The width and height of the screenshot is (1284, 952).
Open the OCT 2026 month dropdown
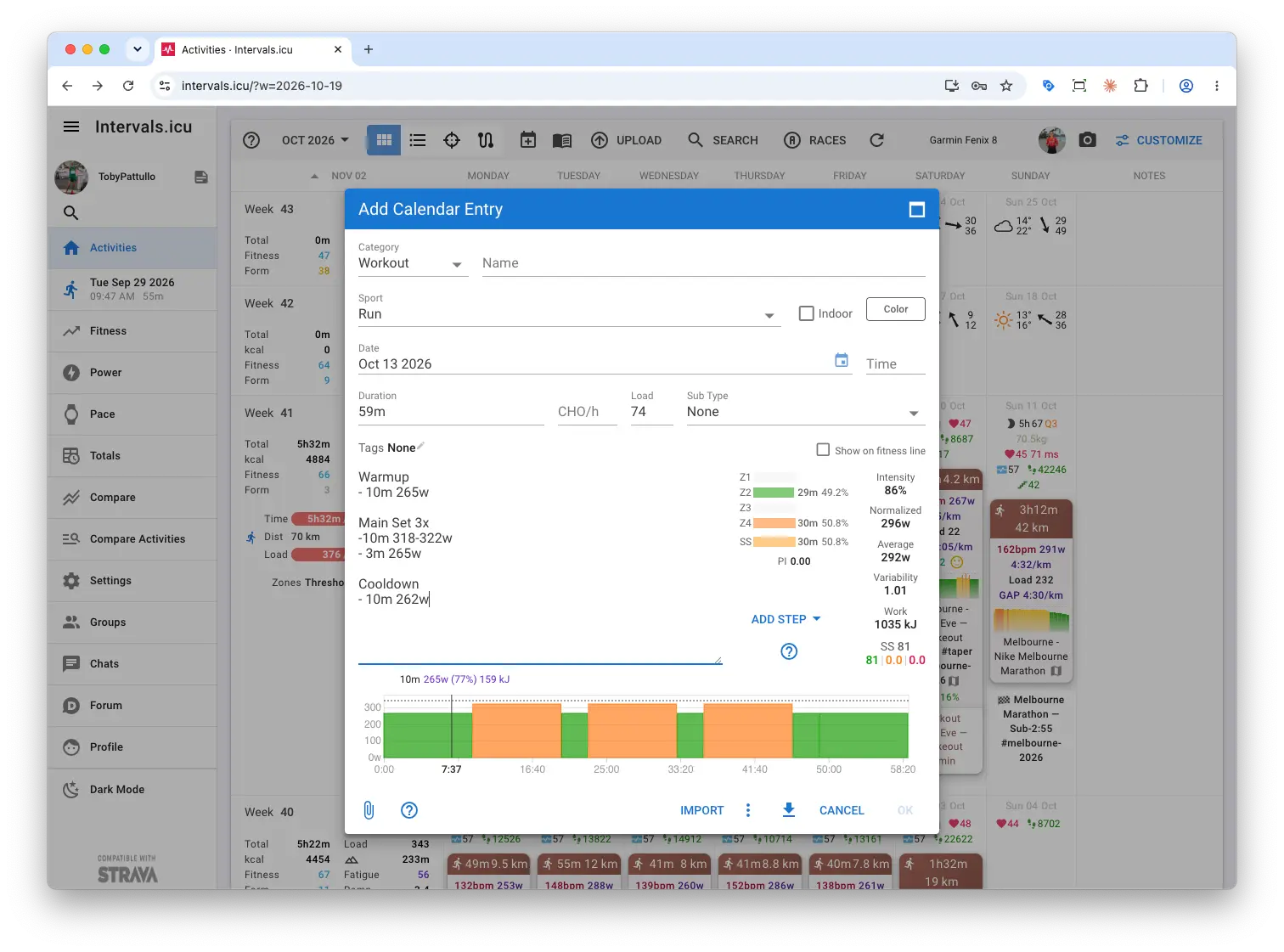coord(315,140)
